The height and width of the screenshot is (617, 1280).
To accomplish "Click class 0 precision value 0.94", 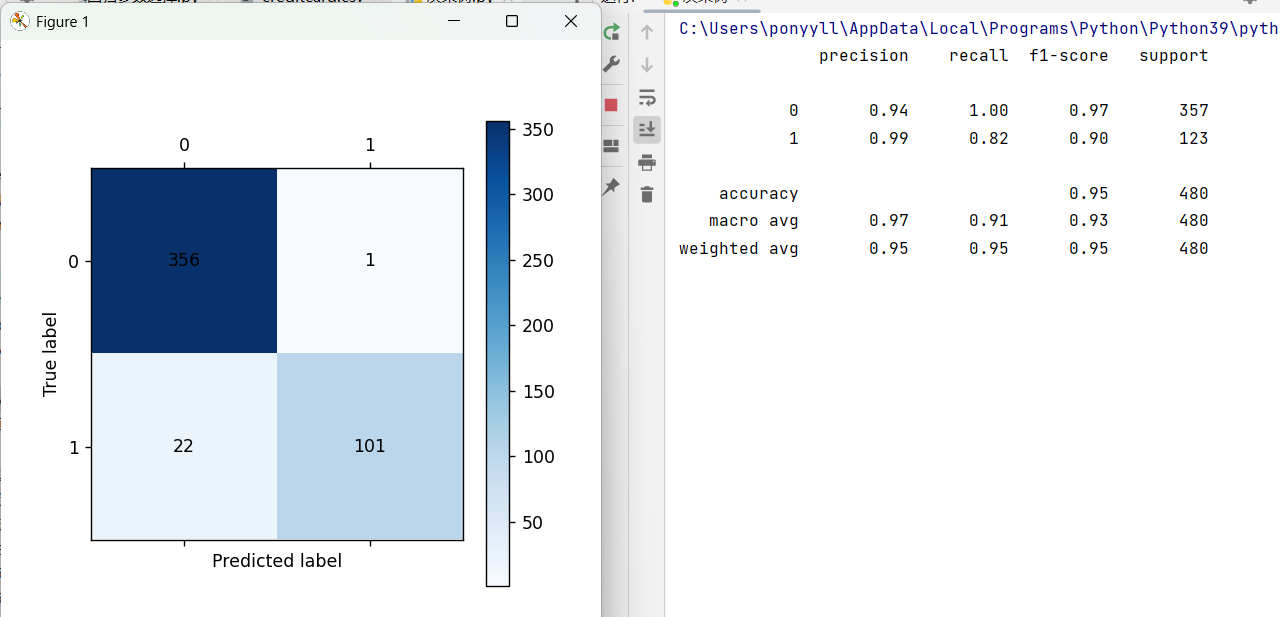I will (x=889, y=111).
